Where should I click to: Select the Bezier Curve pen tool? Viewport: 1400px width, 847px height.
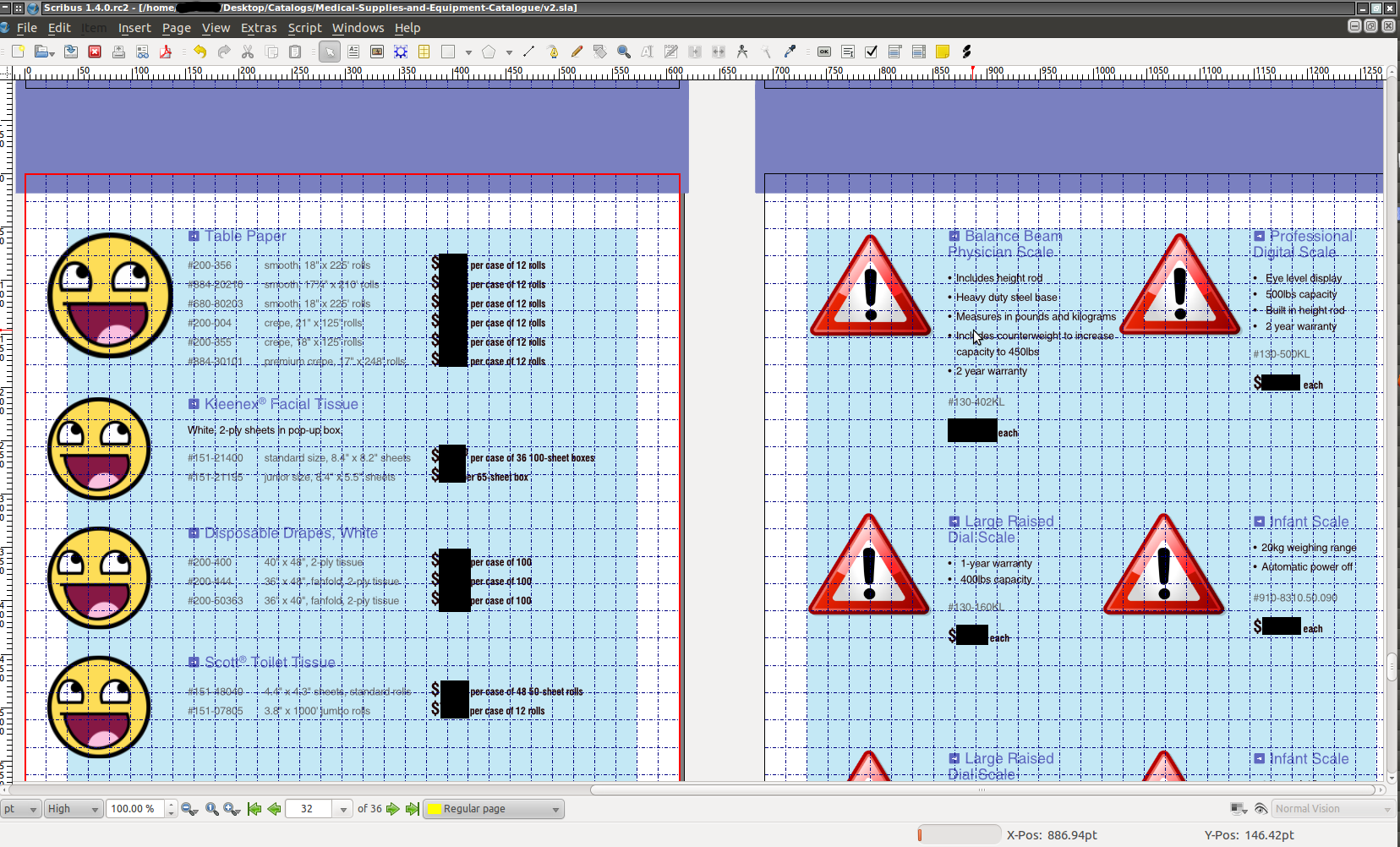click(553, 52)
